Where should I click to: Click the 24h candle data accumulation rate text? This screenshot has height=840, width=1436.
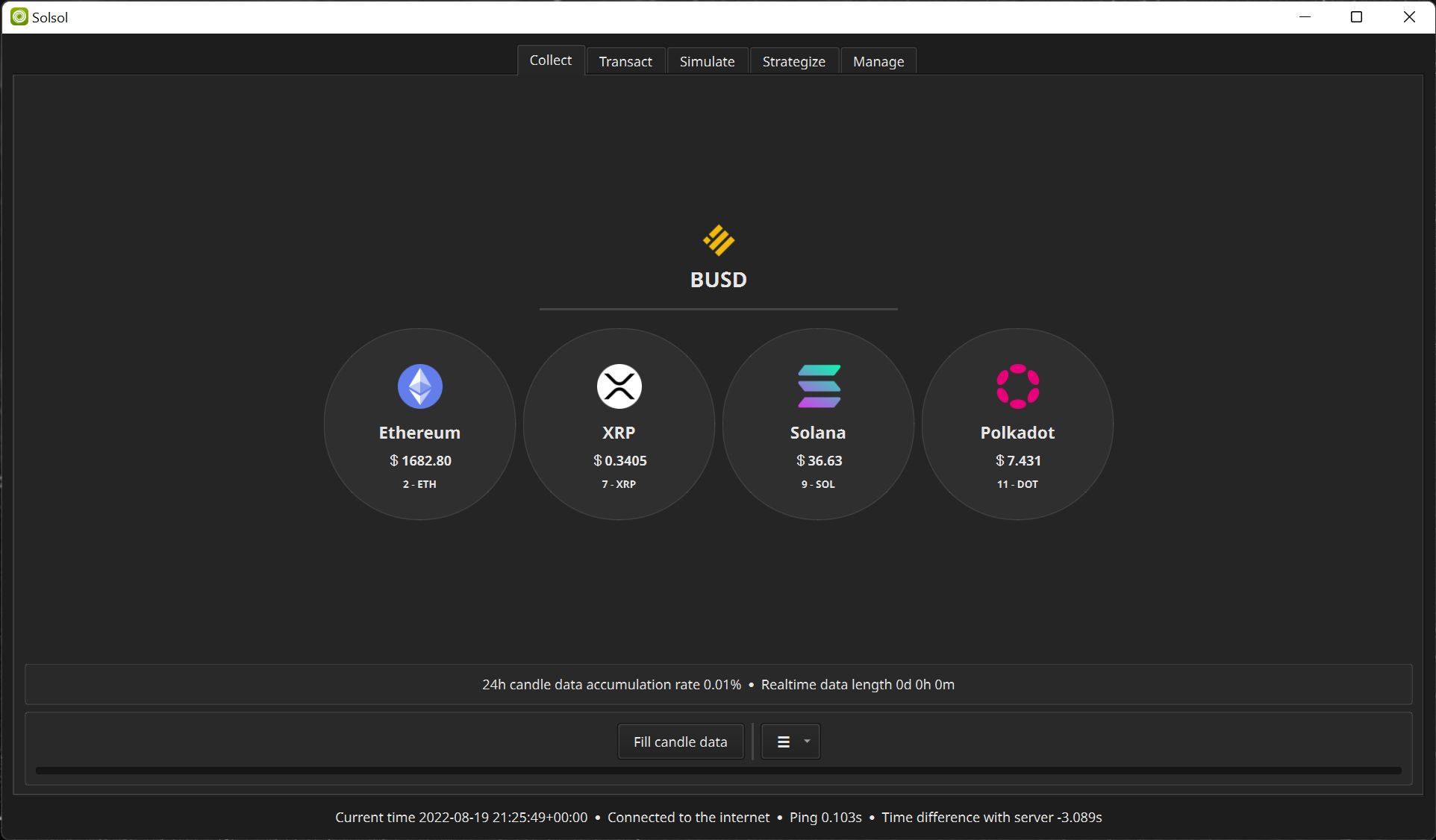pos(612,684)
